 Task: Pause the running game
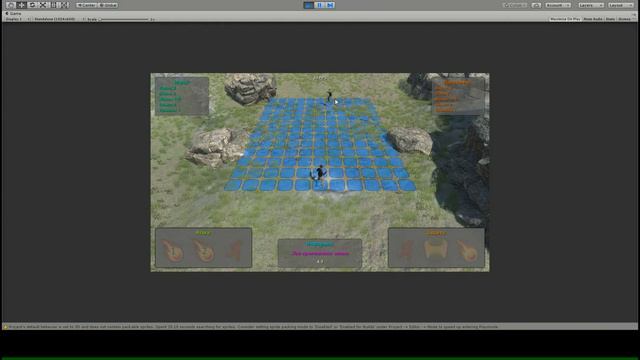[x=320, y=5]
